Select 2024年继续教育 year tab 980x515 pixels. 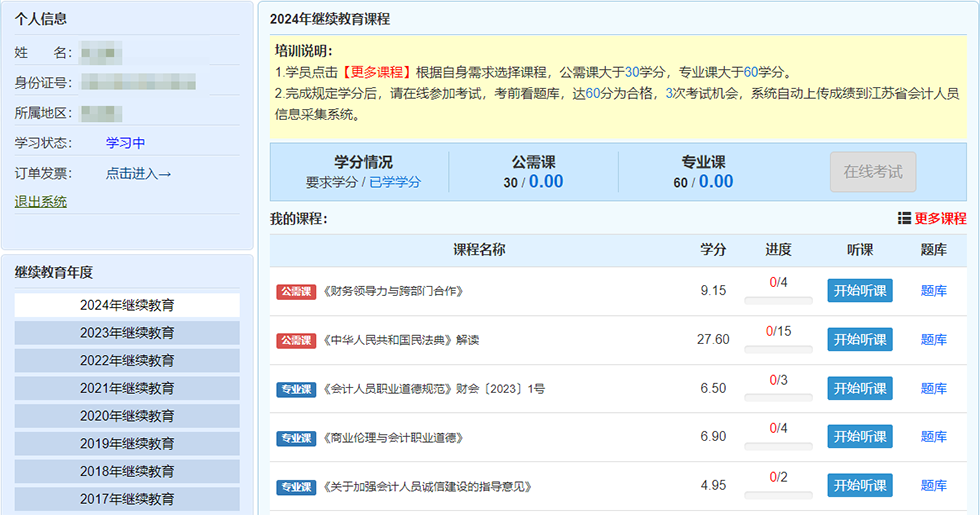coord(127,305)
